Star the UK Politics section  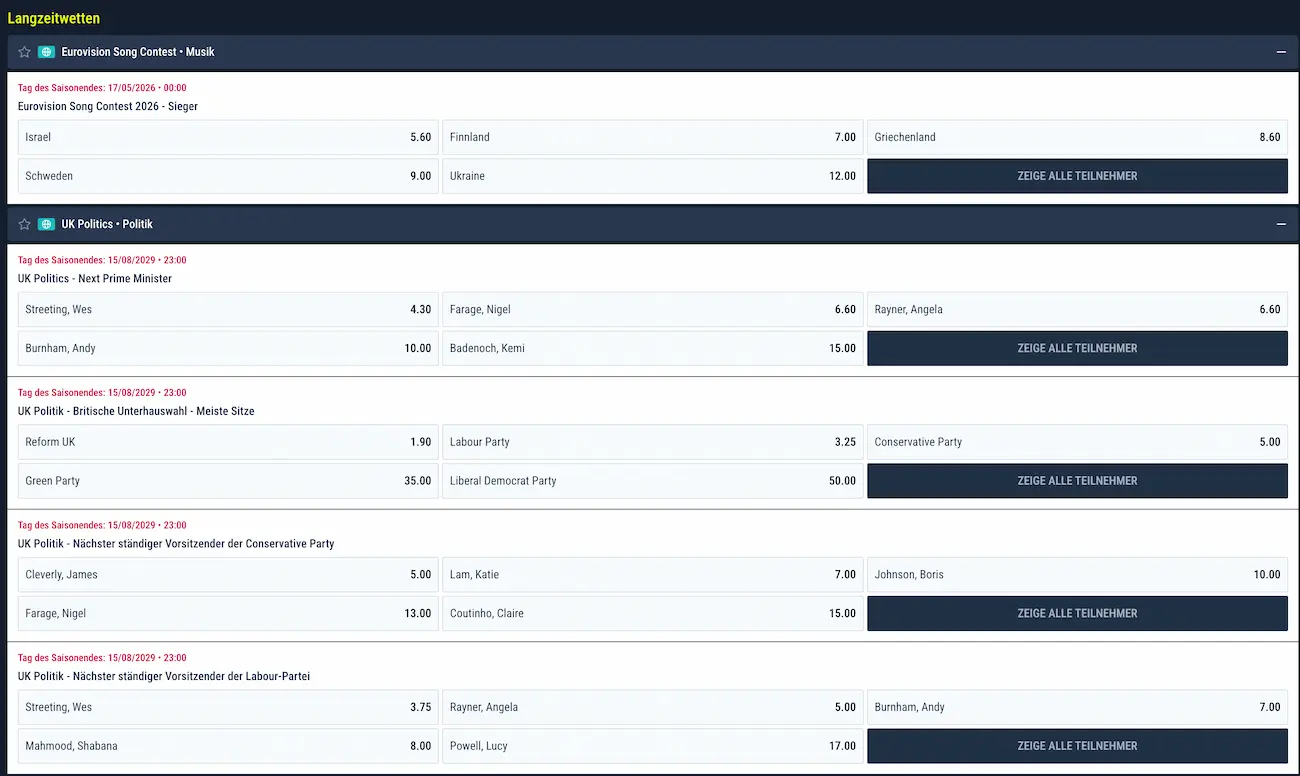click(25, 224)
